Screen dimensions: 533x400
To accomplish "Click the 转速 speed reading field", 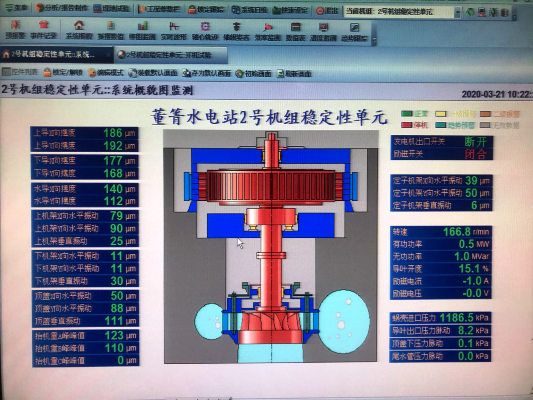I will [441, 232].
